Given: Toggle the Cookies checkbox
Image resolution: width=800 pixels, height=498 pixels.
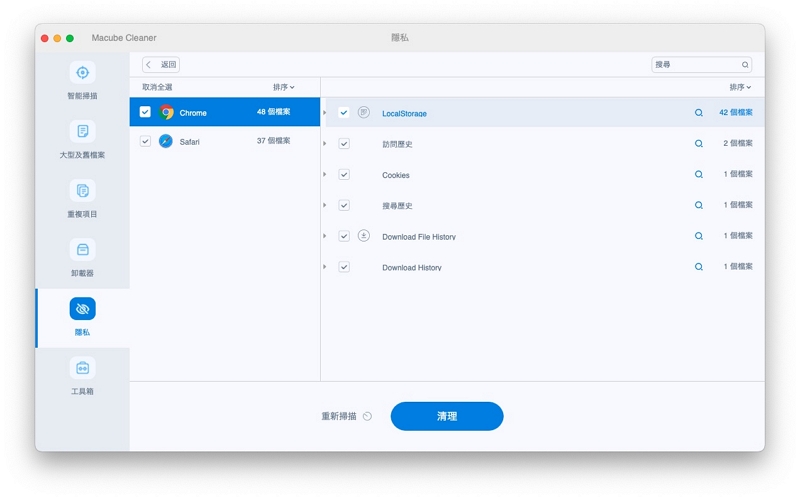Looking at the screenshot, I should point(344,175).
